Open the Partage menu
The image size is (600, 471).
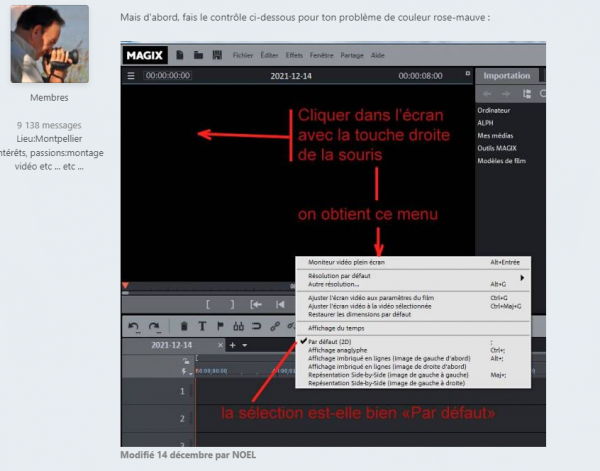352,55
